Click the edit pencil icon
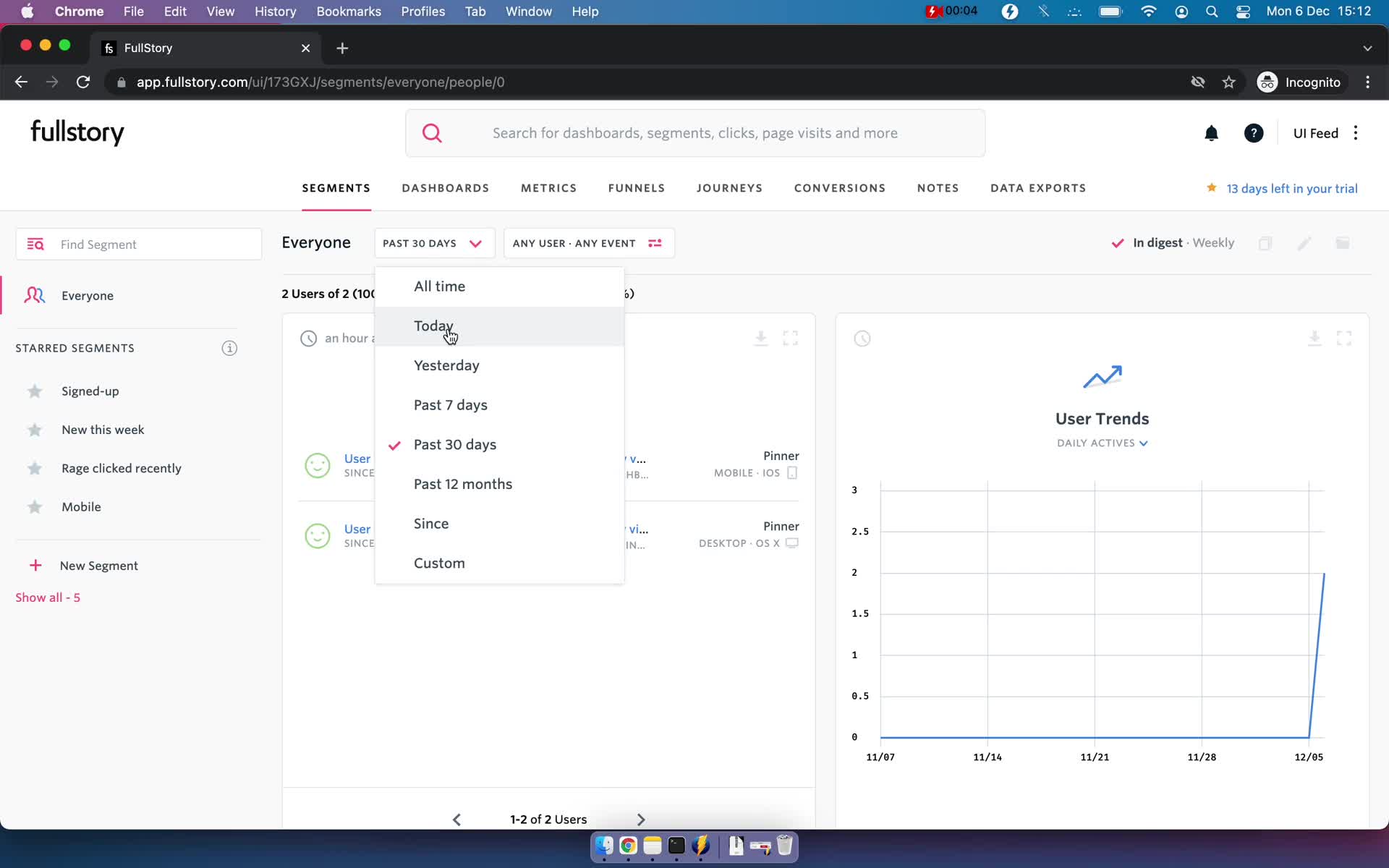Image resolution: width=1389 pixels, height=868 pixels. pos(1304,244)
